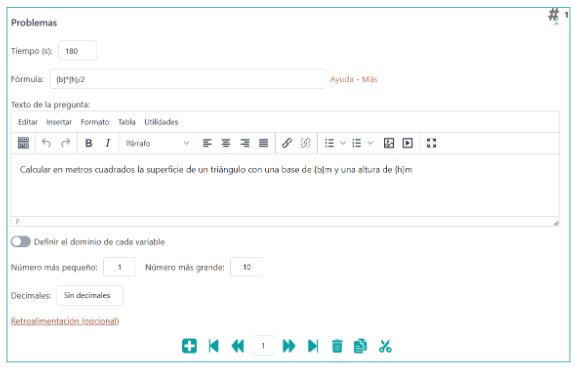Toggle bold formatting
Screen dimensions: 575x367
88,143
